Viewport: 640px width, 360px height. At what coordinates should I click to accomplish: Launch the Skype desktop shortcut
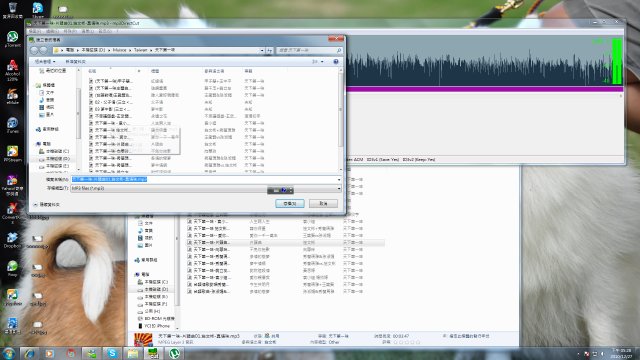tap(38, 10)
